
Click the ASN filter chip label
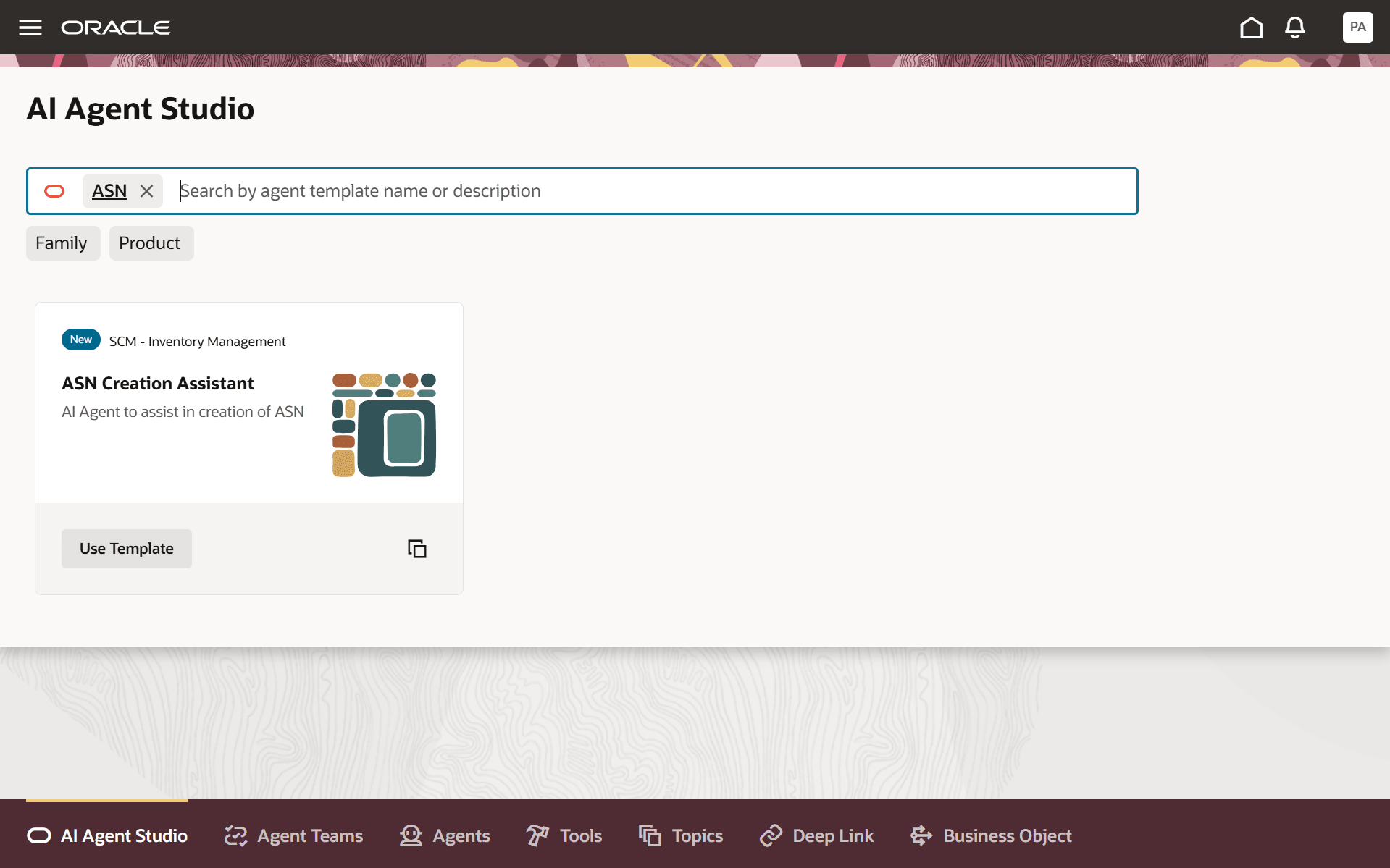tap(109, 191)
